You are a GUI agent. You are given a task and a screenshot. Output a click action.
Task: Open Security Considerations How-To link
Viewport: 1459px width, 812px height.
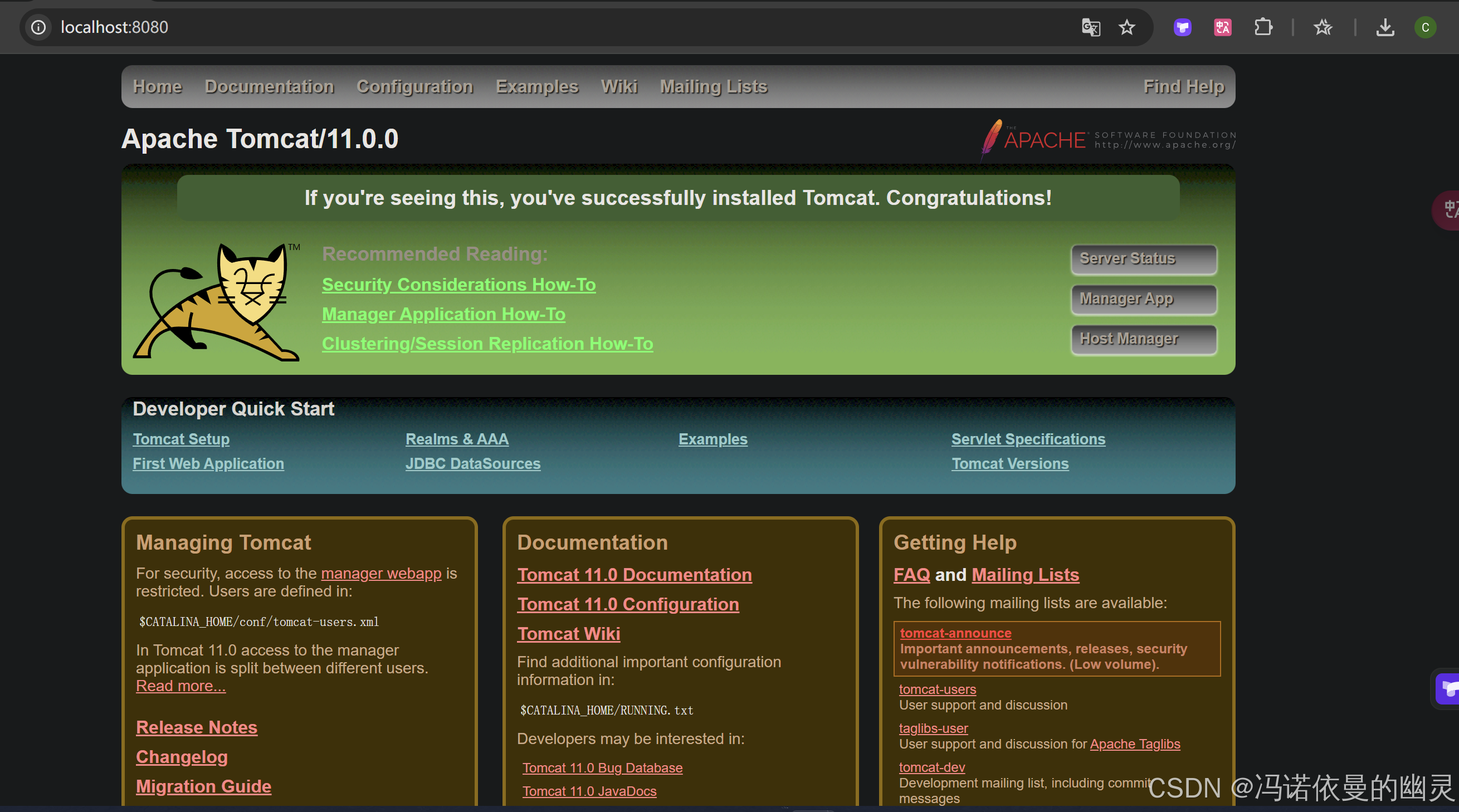(459, 284)
